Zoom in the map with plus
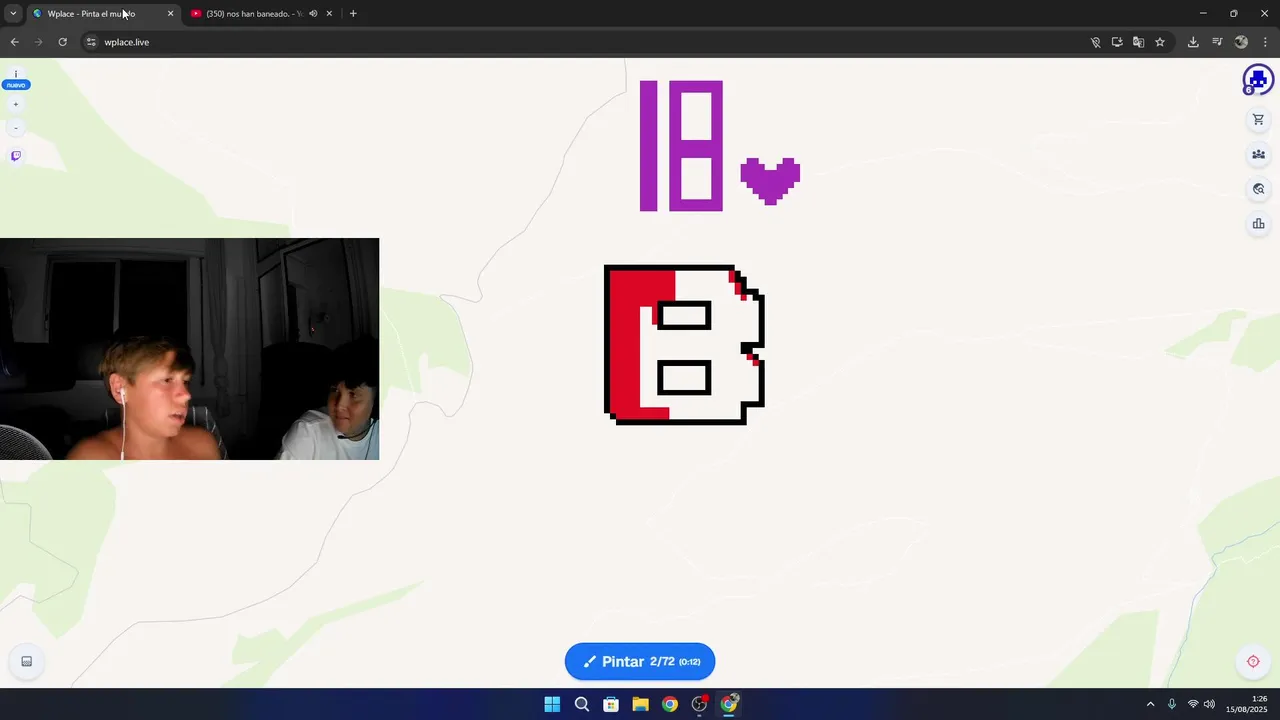The height and width of the screenshot is (720, 1280). 15,104
